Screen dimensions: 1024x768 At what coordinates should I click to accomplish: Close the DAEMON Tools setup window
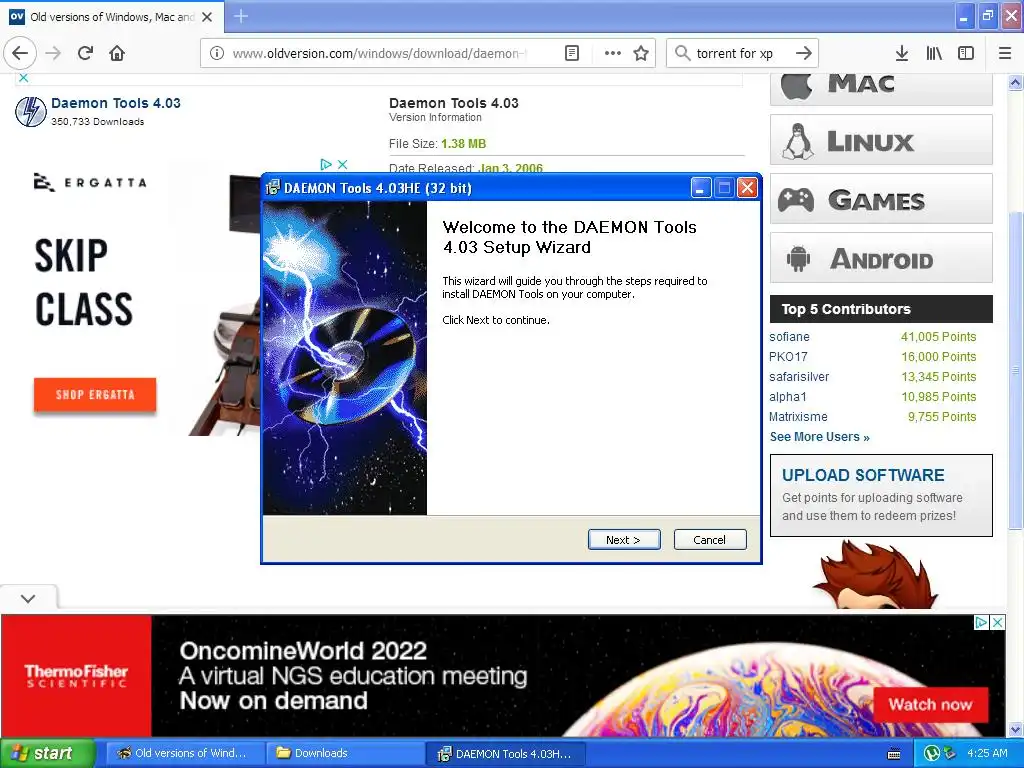747,188
